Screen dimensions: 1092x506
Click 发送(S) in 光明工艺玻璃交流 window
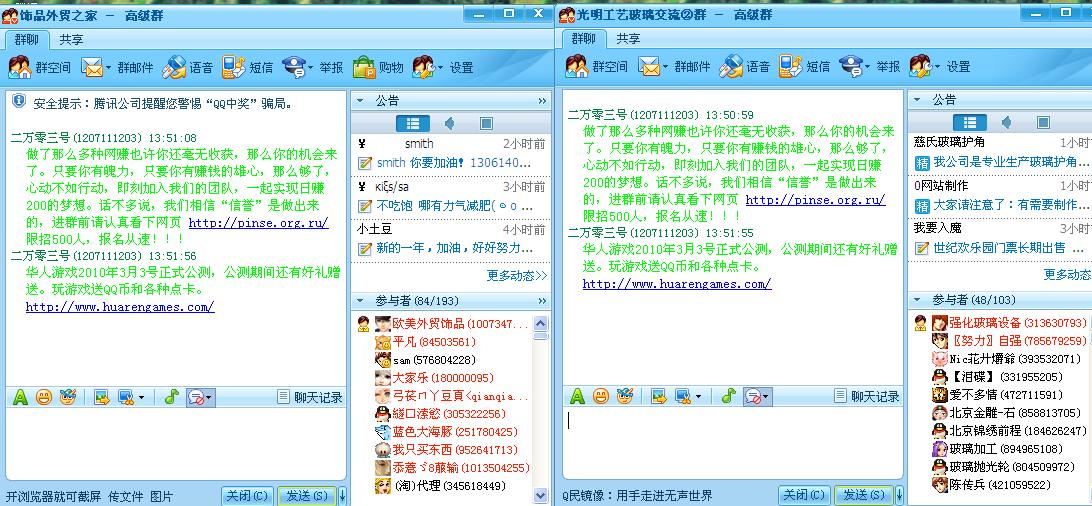click(864, 496)
